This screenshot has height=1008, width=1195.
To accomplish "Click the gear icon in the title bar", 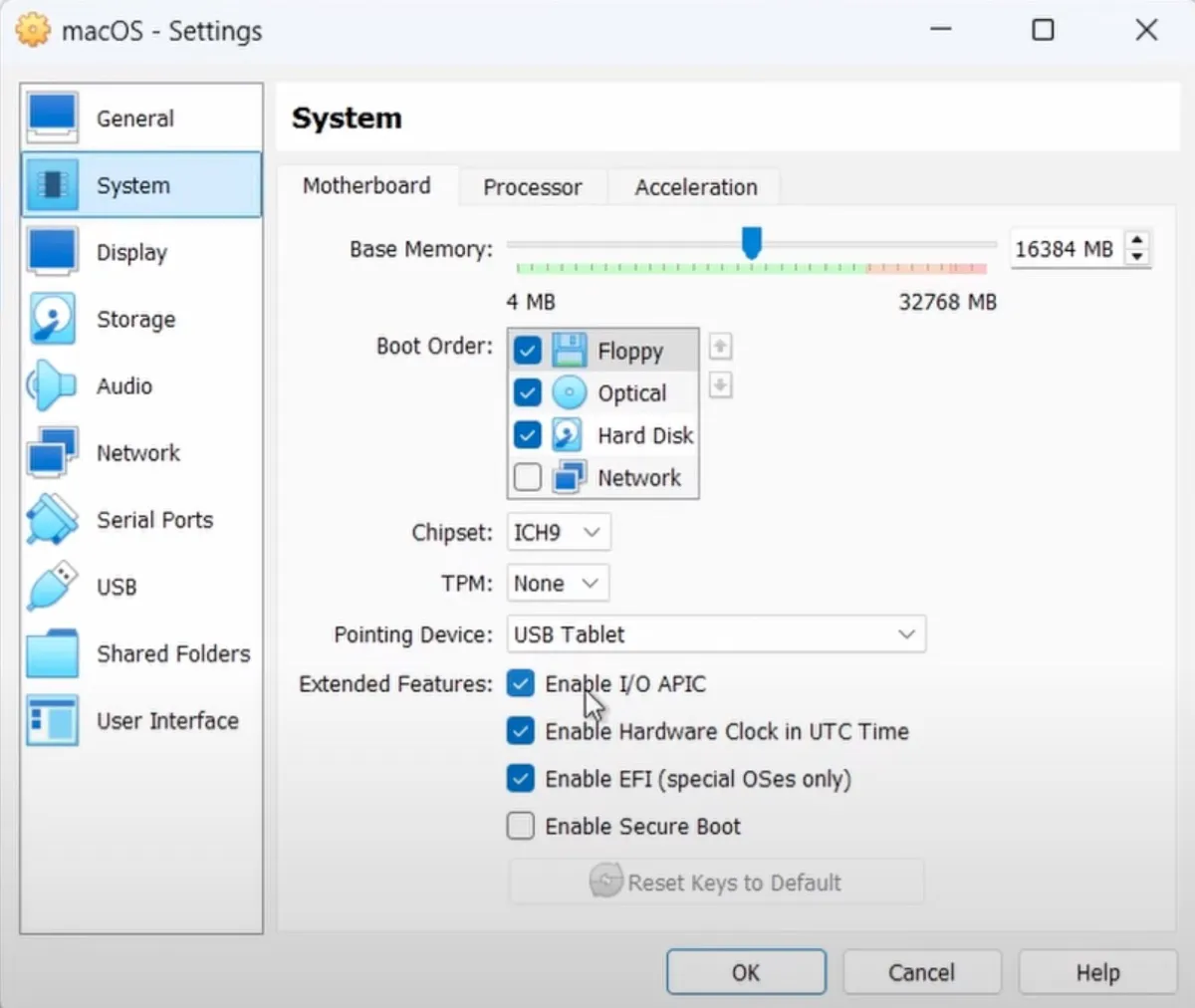I will click(33, 30).
